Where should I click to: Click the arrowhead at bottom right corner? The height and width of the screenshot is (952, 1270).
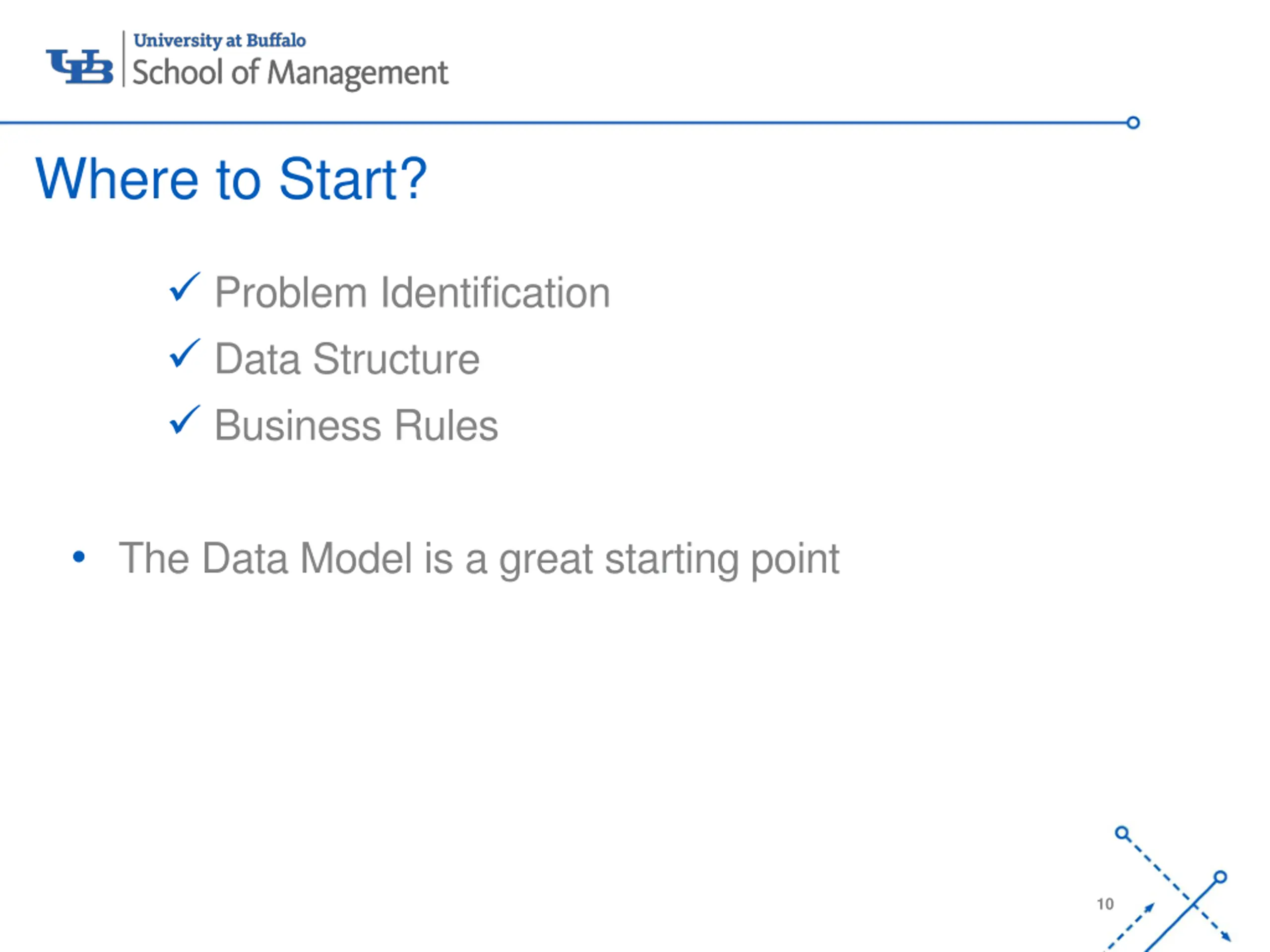point(1225,937)
